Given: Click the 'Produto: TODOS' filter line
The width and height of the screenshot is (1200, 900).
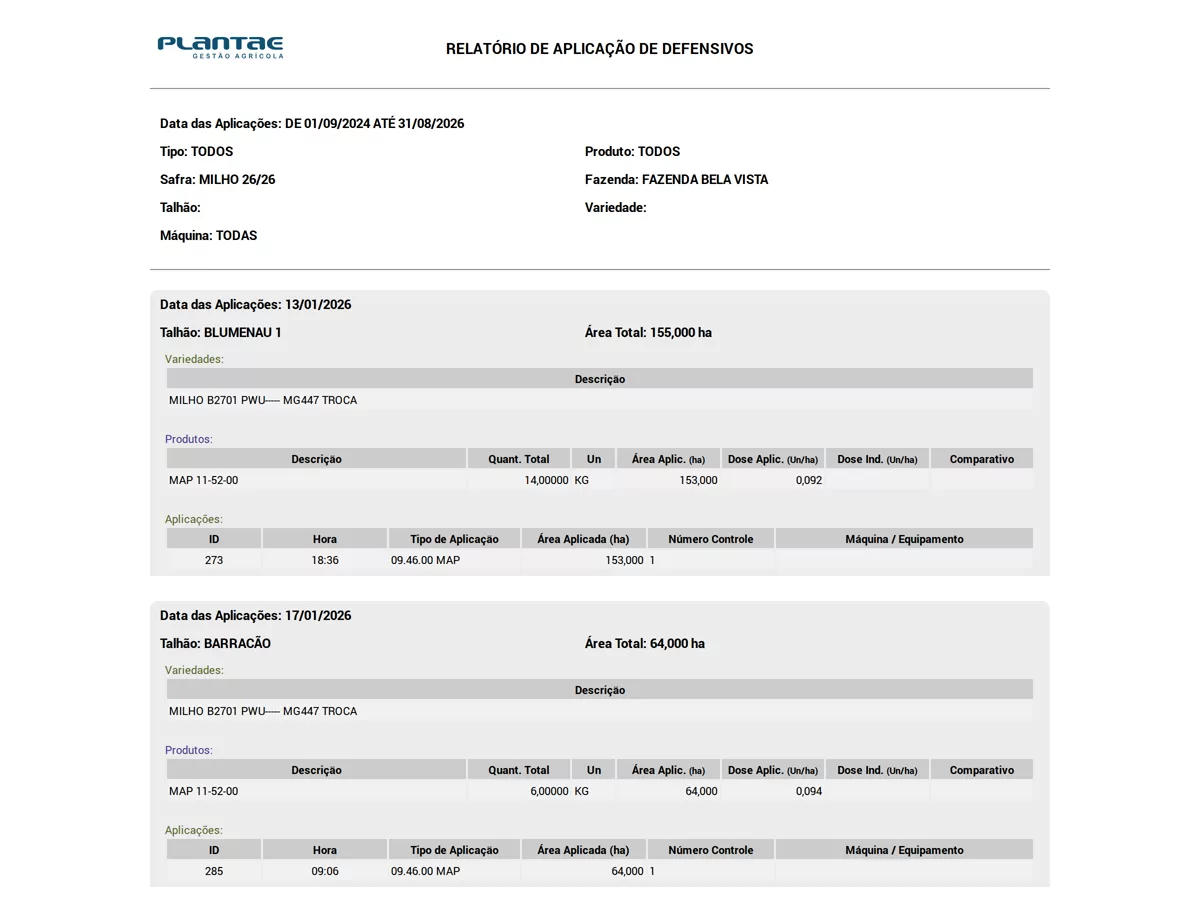Looking at the screenshot, I should (633, 152).
